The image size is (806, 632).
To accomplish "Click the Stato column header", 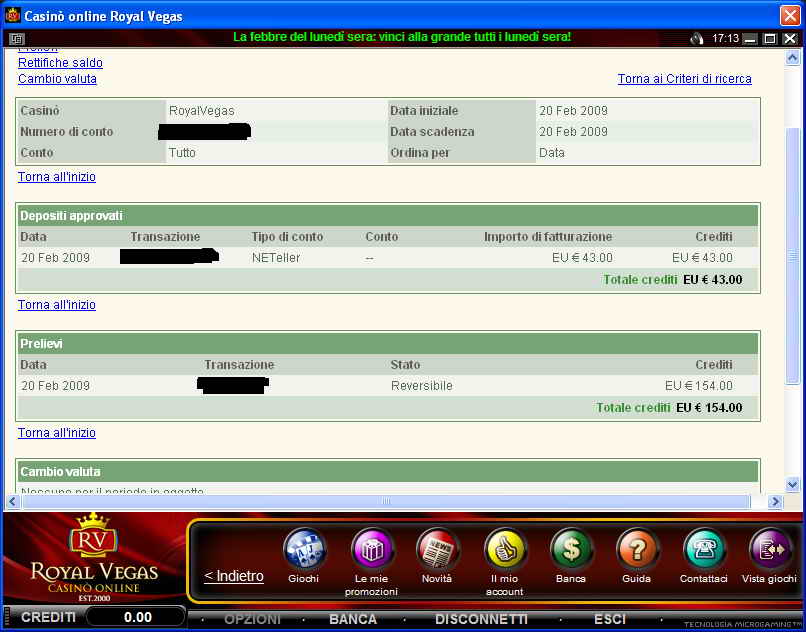I will 405,365.
